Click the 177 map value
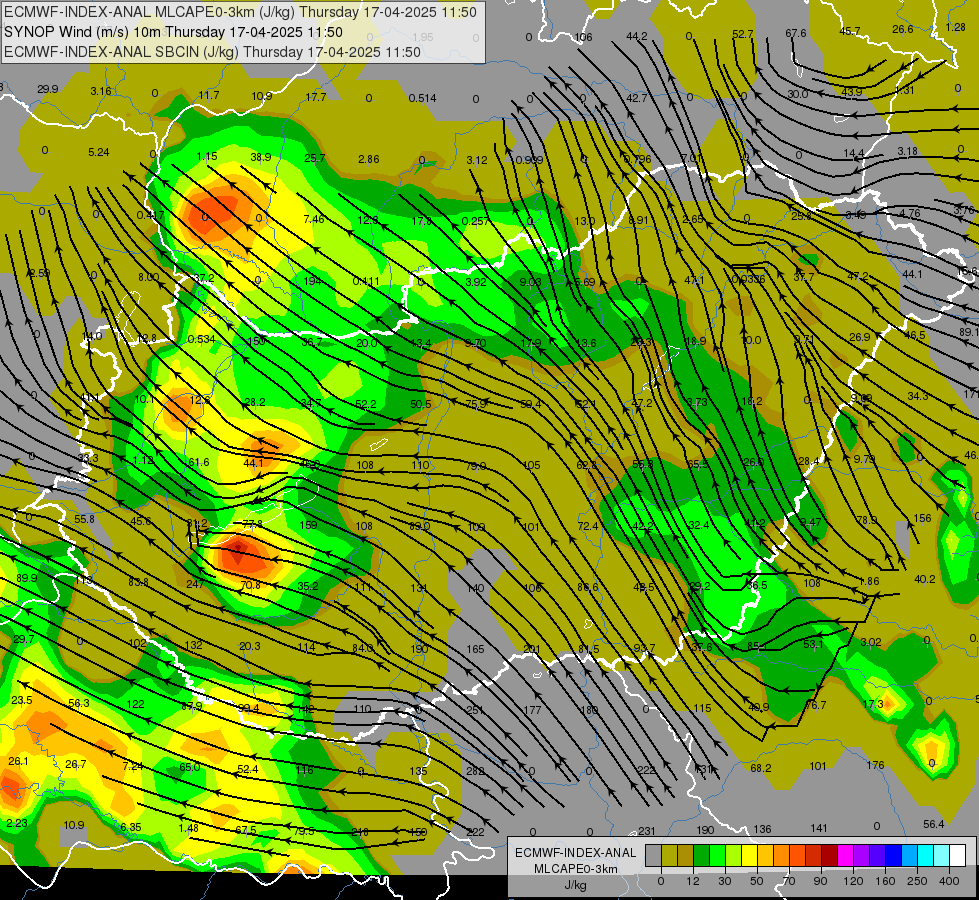Image resolution: width=979 pixels, height=900 pixels. coord(532,710)
